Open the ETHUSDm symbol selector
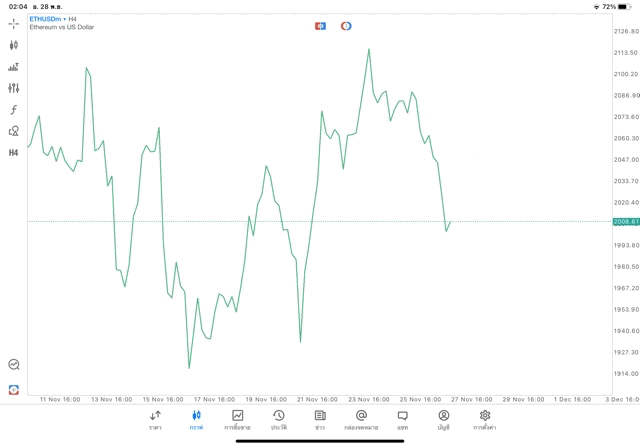 44,18
